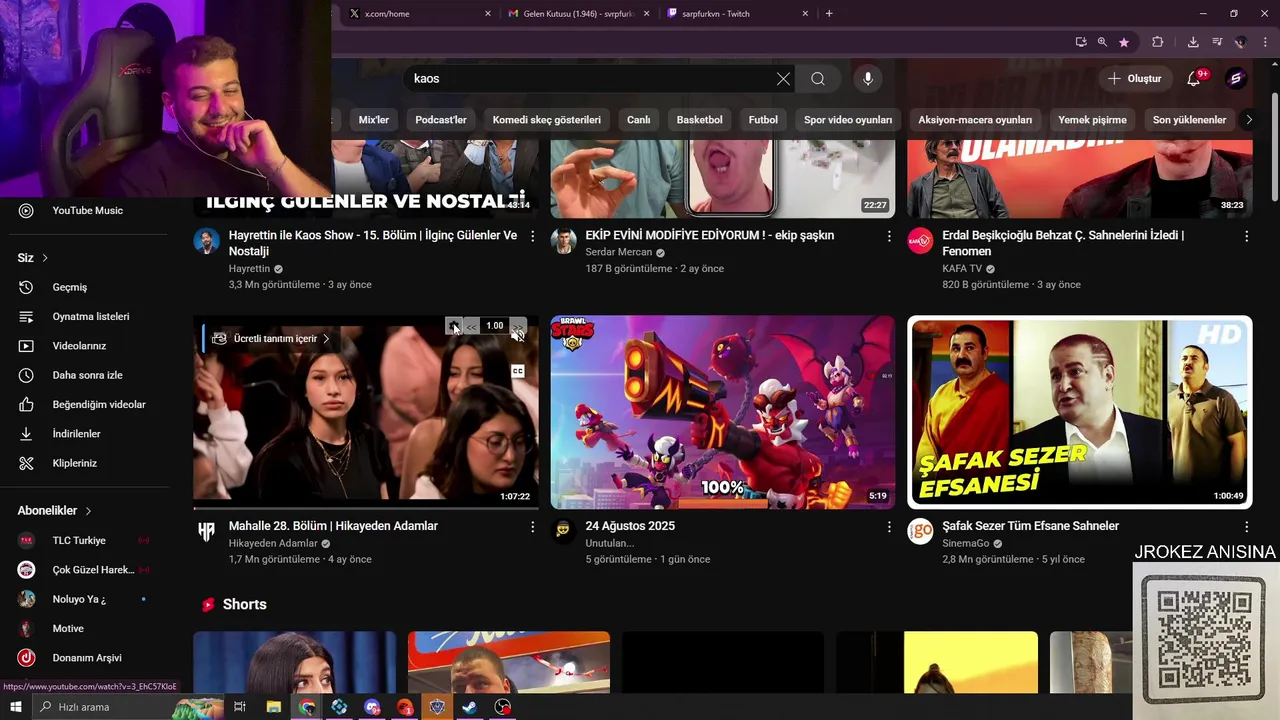This screenshot has width=1280, height=720.
Task: Unmute the Mahalle video preview
Action: click(517, 338)
